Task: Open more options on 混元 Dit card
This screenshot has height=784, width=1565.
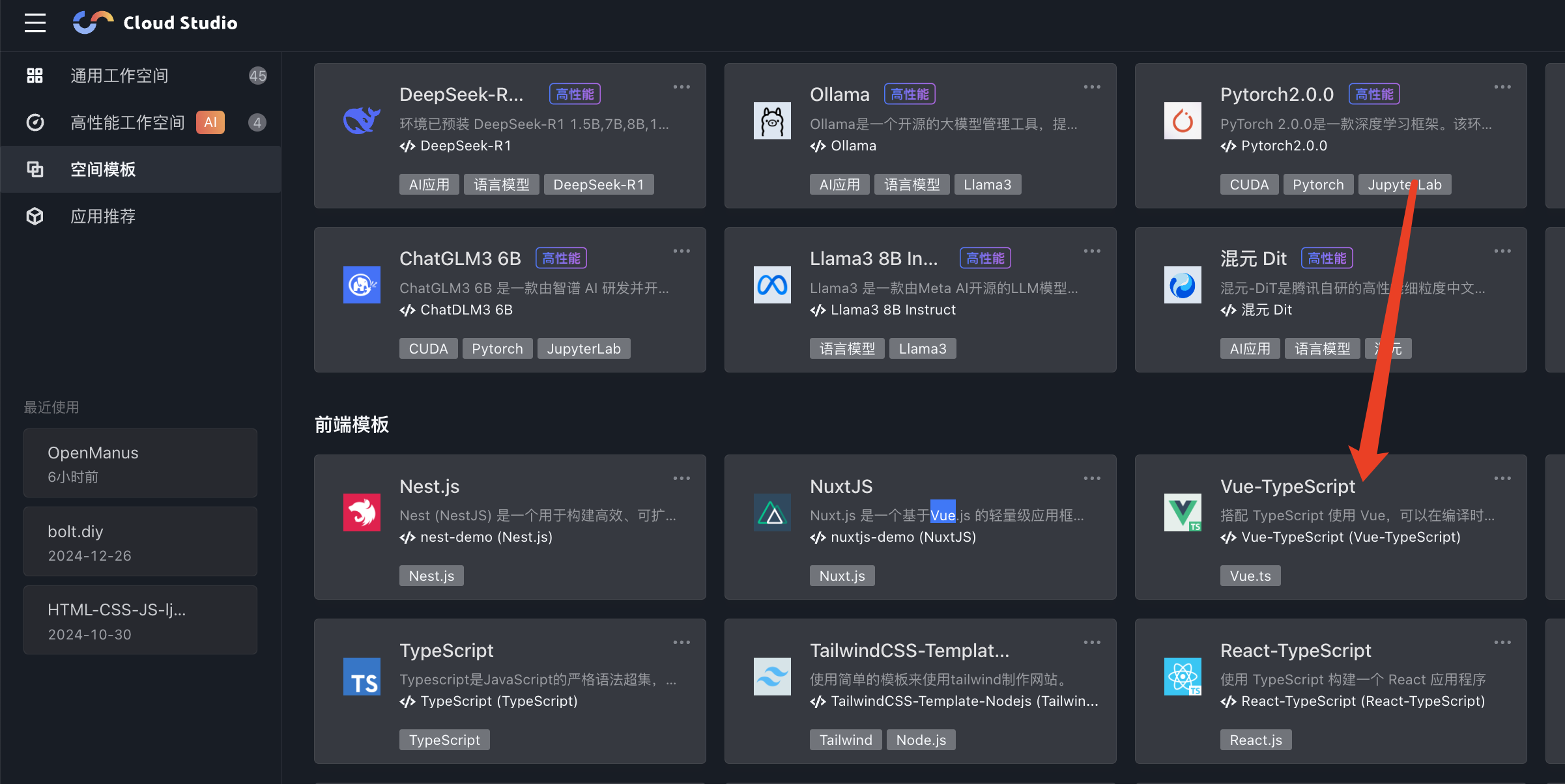Action: (x=1502, y=251)
